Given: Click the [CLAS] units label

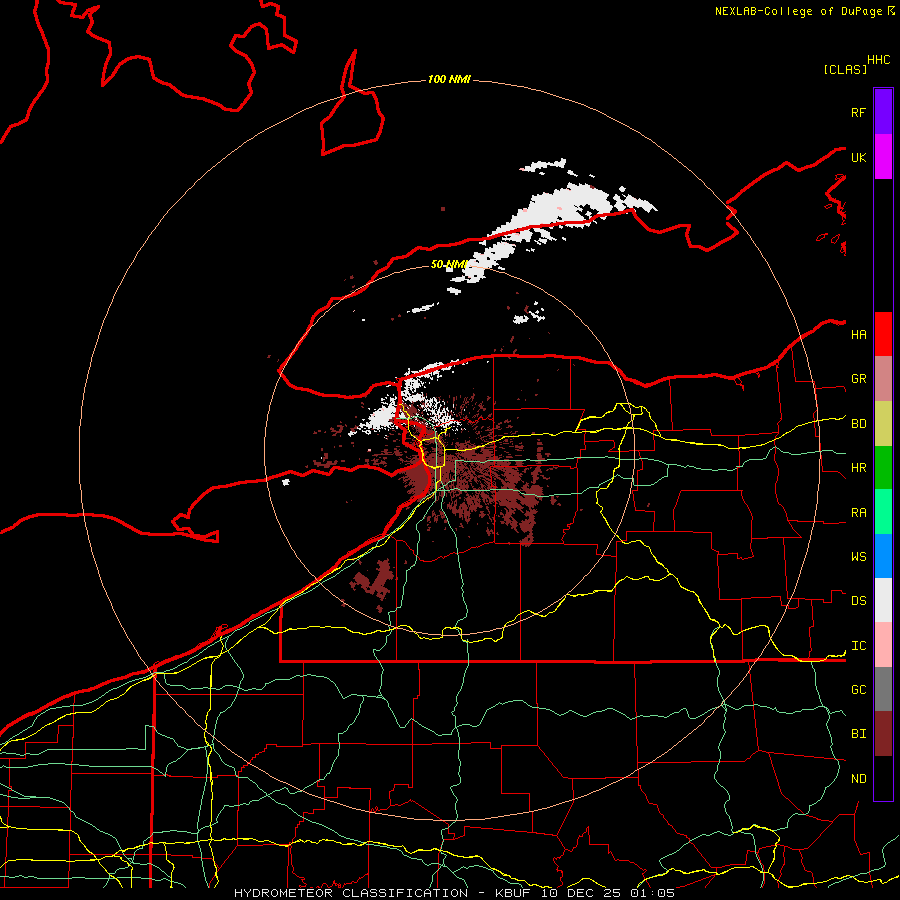Looking at the screenshot, I should [x=845, y=69].
